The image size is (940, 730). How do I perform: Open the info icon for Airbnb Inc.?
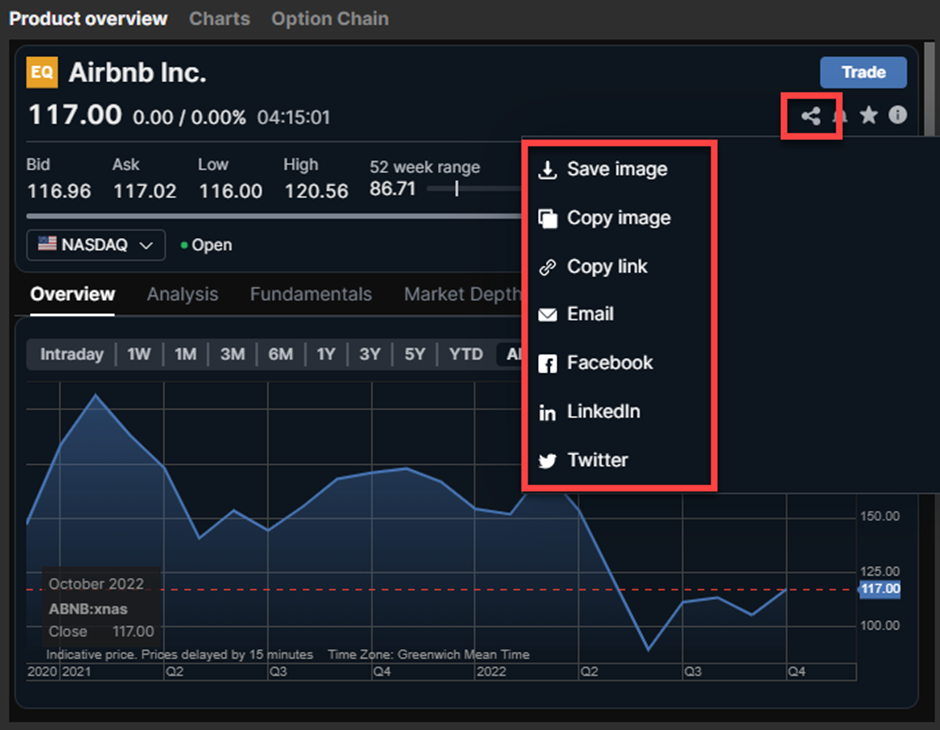[897, 114]
